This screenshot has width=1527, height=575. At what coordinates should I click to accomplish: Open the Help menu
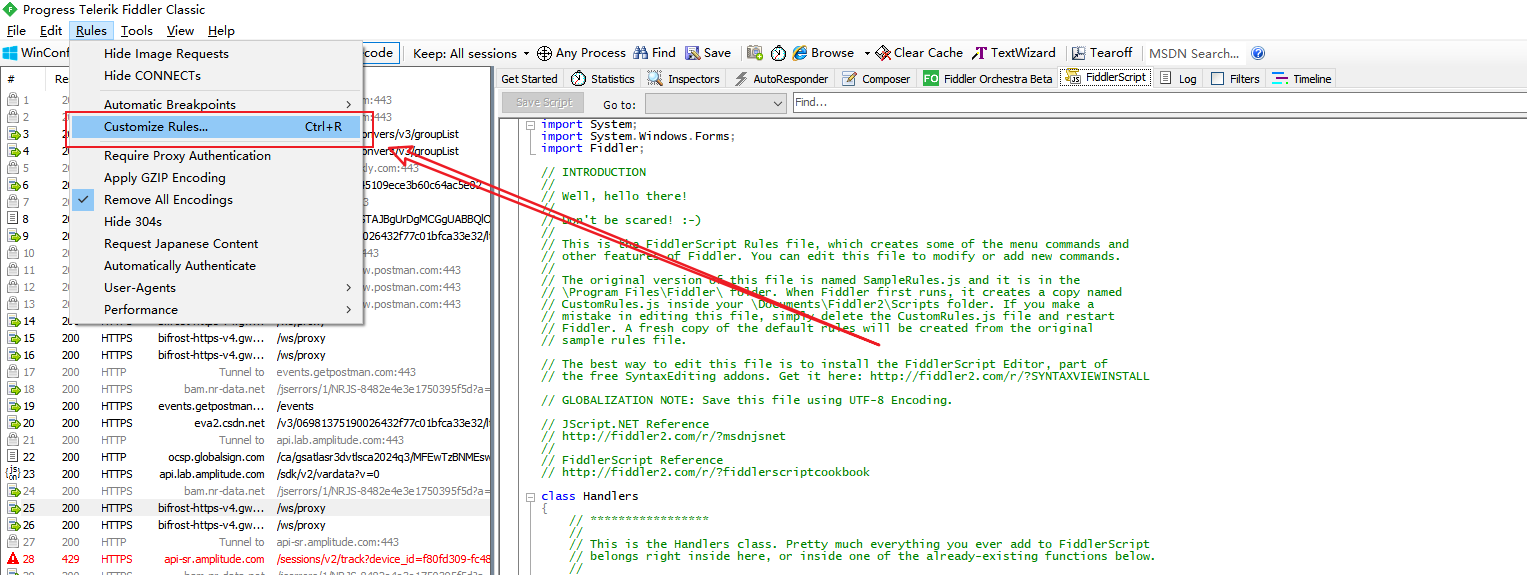221,31
